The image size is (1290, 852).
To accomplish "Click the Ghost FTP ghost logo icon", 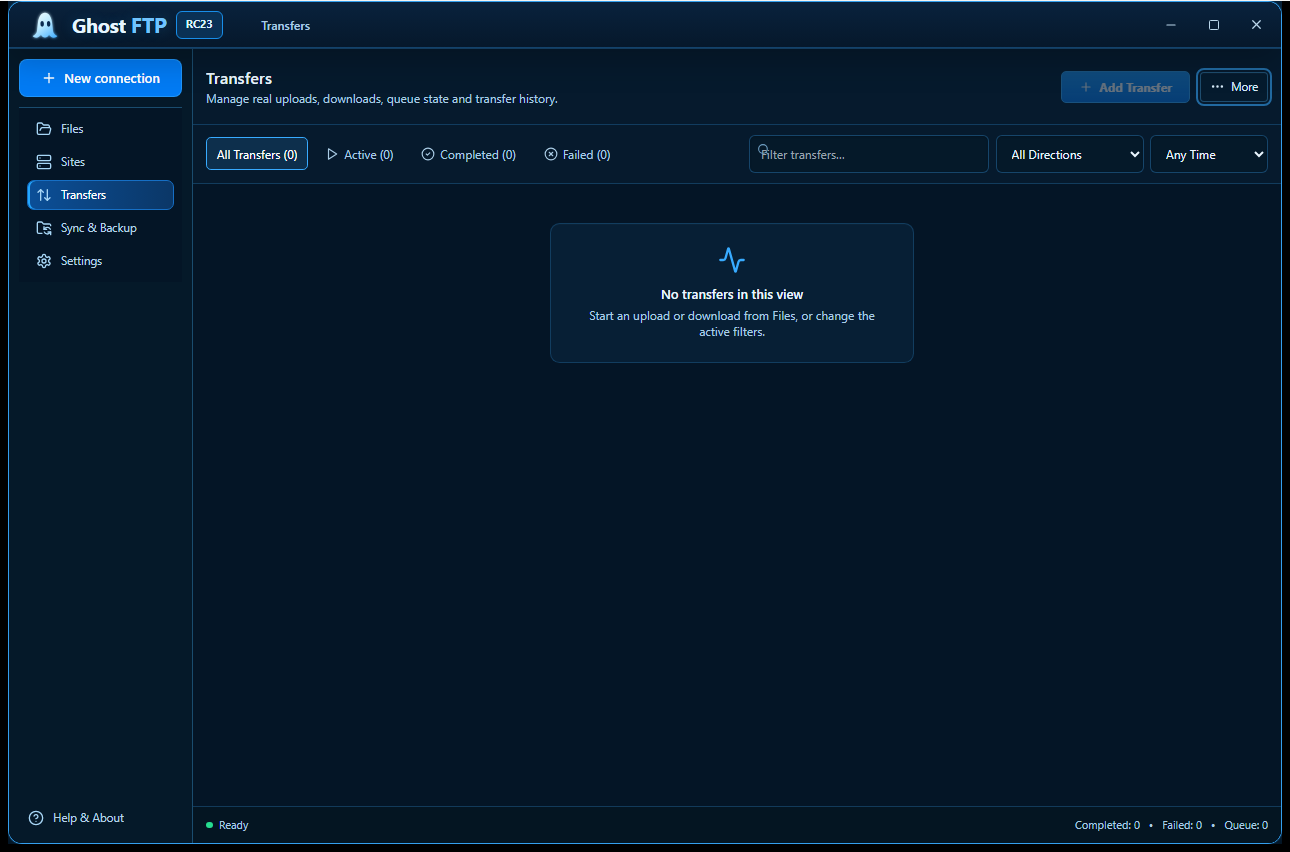I will pyautogui.click(x=45, y=25).
